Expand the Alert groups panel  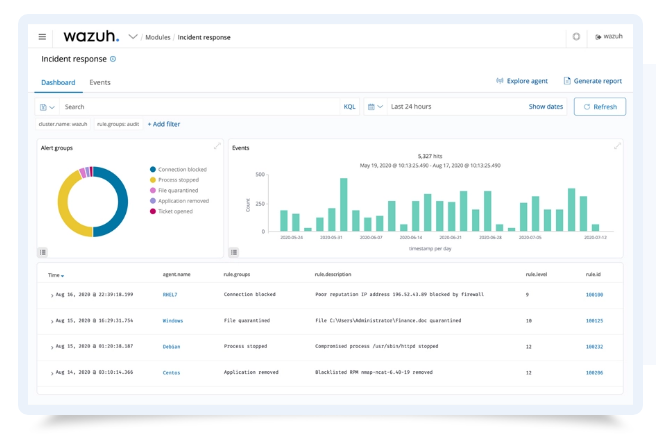(x=217, y=146)
